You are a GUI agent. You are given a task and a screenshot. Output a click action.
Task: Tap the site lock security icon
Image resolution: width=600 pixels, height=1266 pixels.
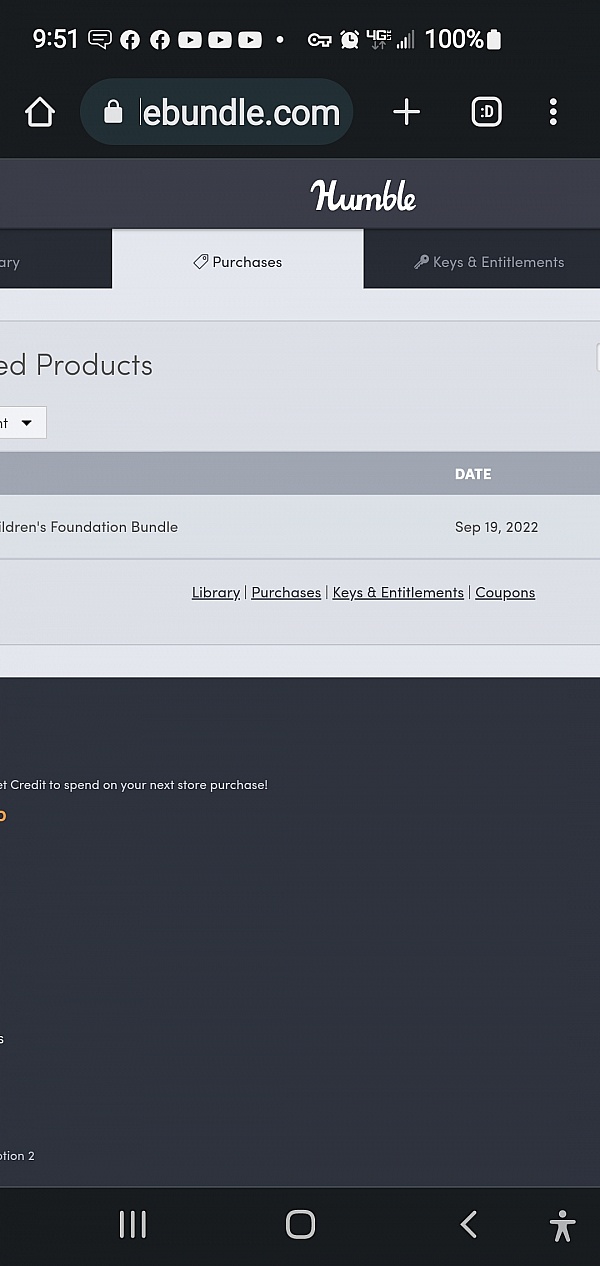coord(113,112)
